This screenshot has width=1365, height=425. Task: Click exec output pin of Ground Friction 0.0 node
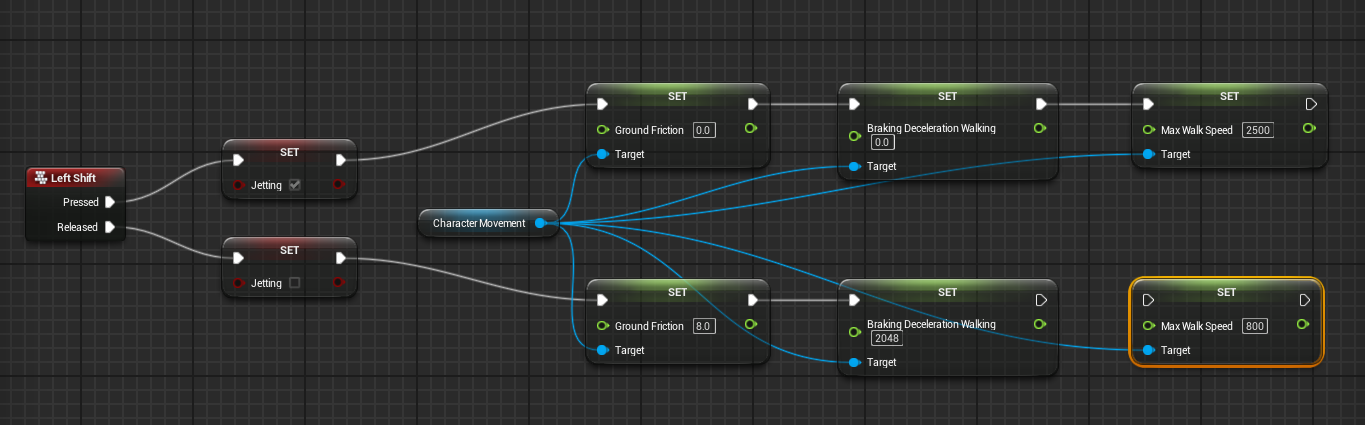pyautogui.click(x=753, y=104)
